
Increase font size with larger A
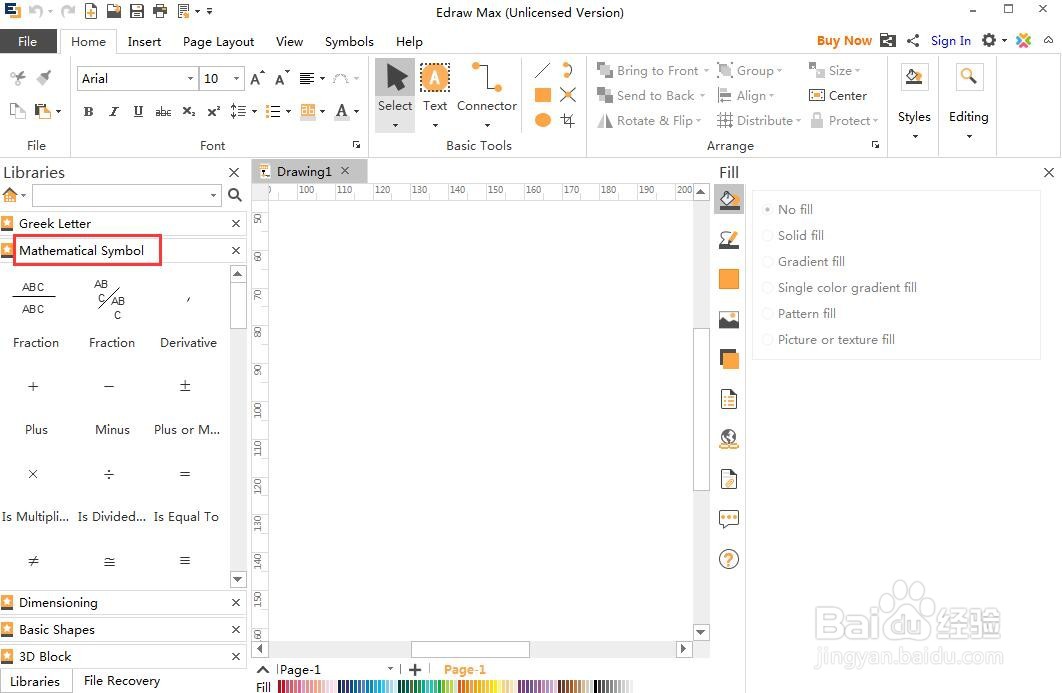click(x=257, y=79)
